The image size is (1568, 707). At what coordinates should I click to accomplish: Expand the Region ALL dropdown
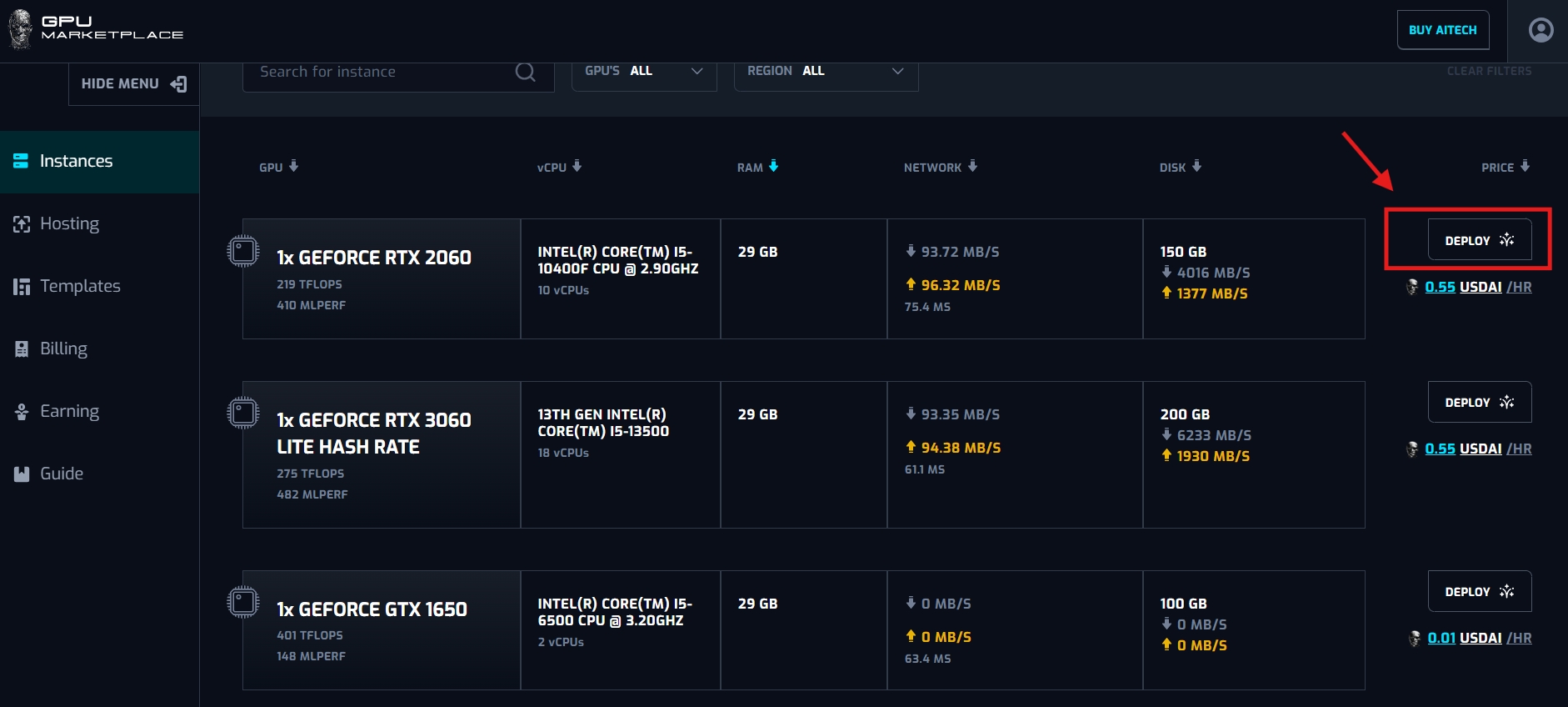[x=825, y=72]
